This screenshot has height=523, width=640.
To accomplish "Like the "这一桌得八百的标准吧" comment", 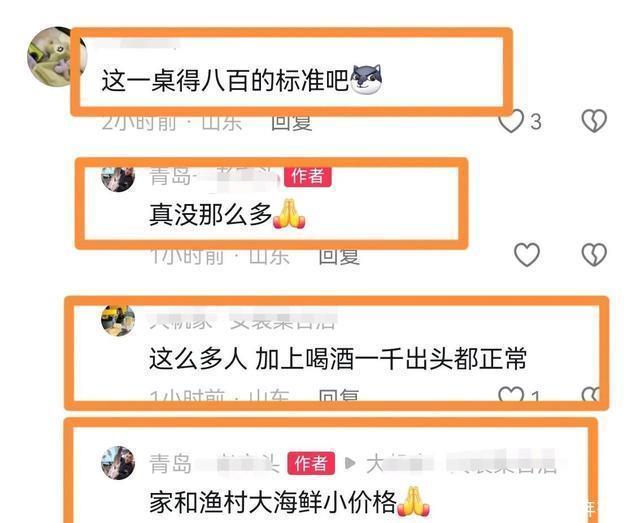I will click(x=511, y=121).
